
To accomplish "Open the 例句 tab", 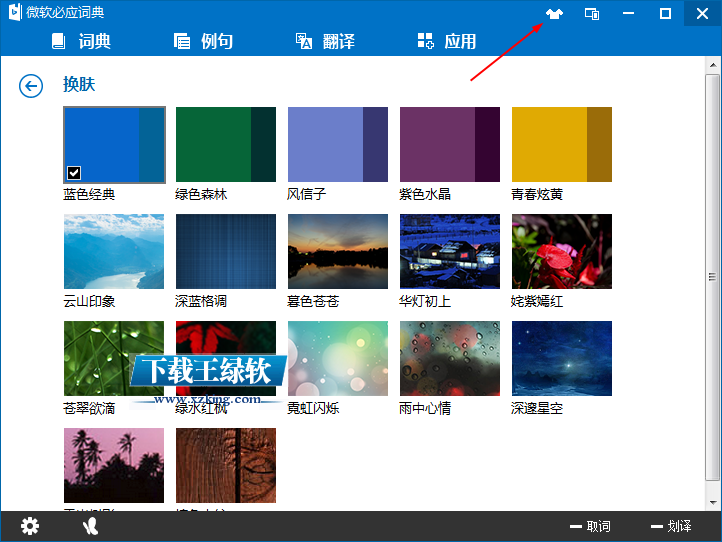I will click(x=203, y=41).
